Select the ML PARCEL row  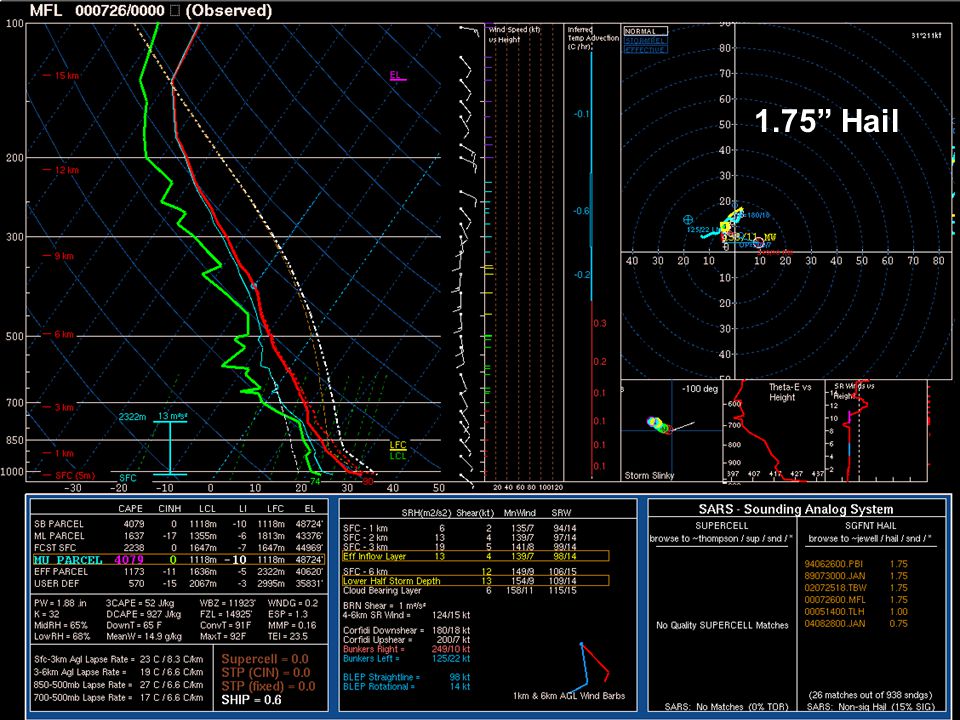point(178,536)
